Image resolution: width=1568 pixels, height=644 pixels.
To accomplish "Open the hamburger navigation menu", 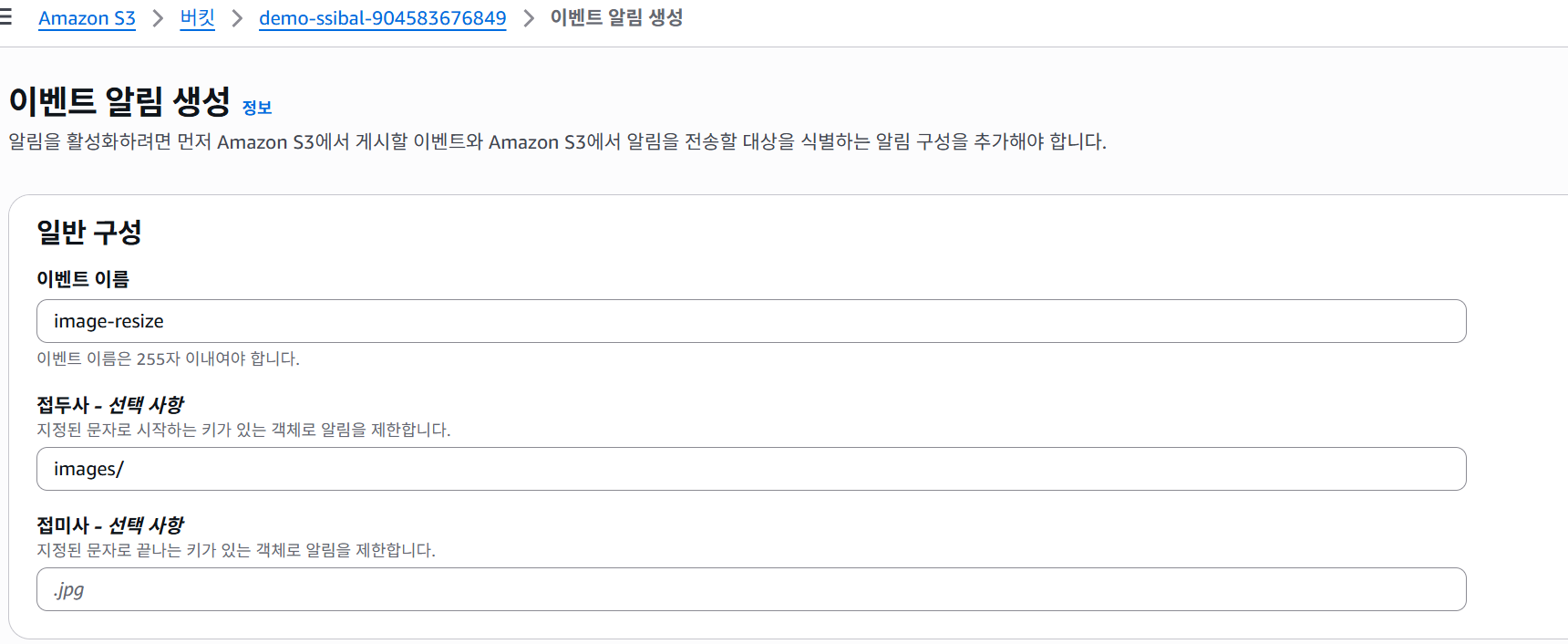I will [5, 17].
